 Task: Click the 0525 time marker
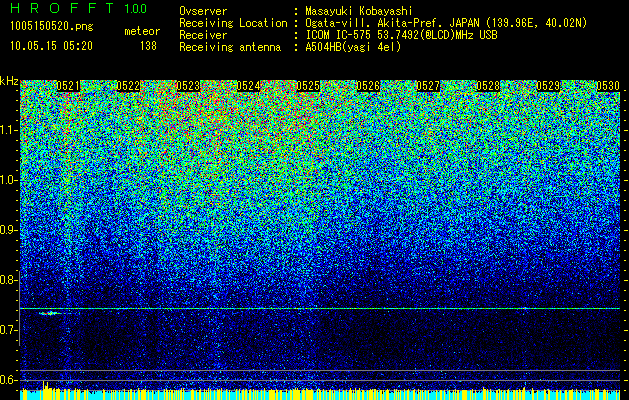tap(308, 86)
